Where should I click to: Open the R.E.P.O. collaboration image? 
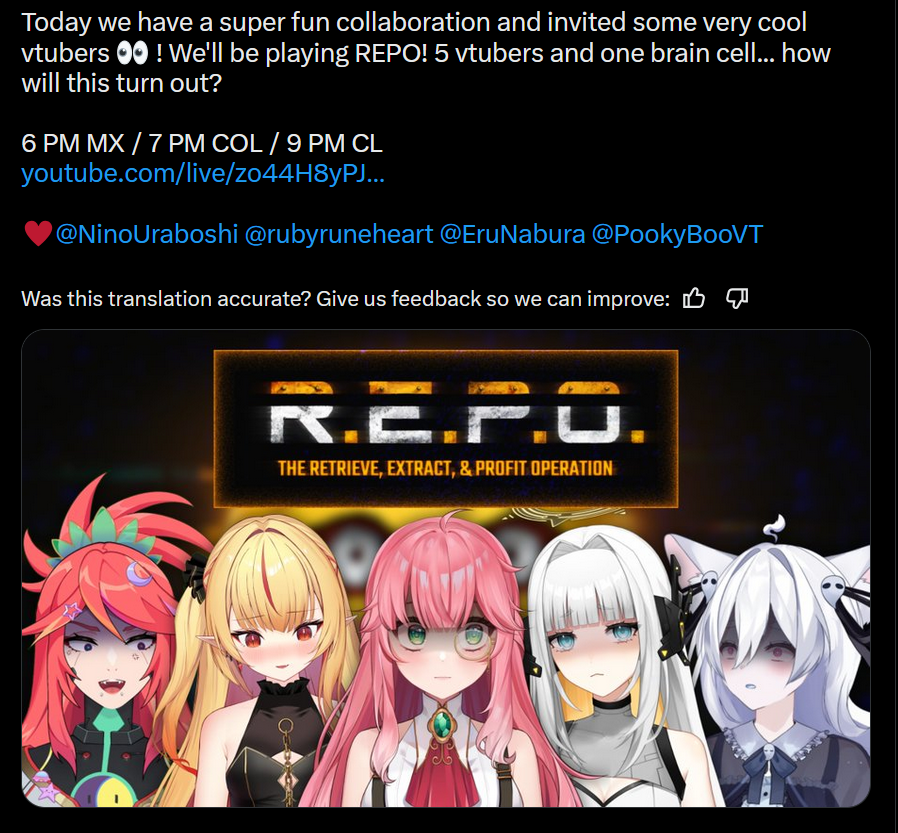pyautogui.click(x=446, y=568)
